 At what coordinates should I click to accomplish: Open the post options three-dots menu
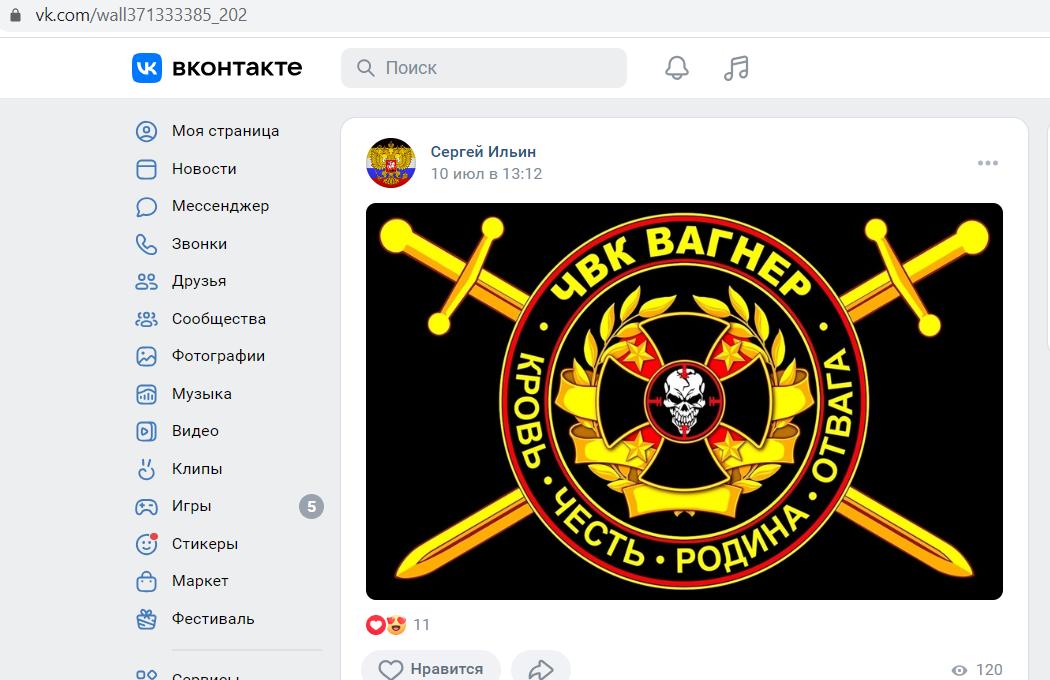988,163
